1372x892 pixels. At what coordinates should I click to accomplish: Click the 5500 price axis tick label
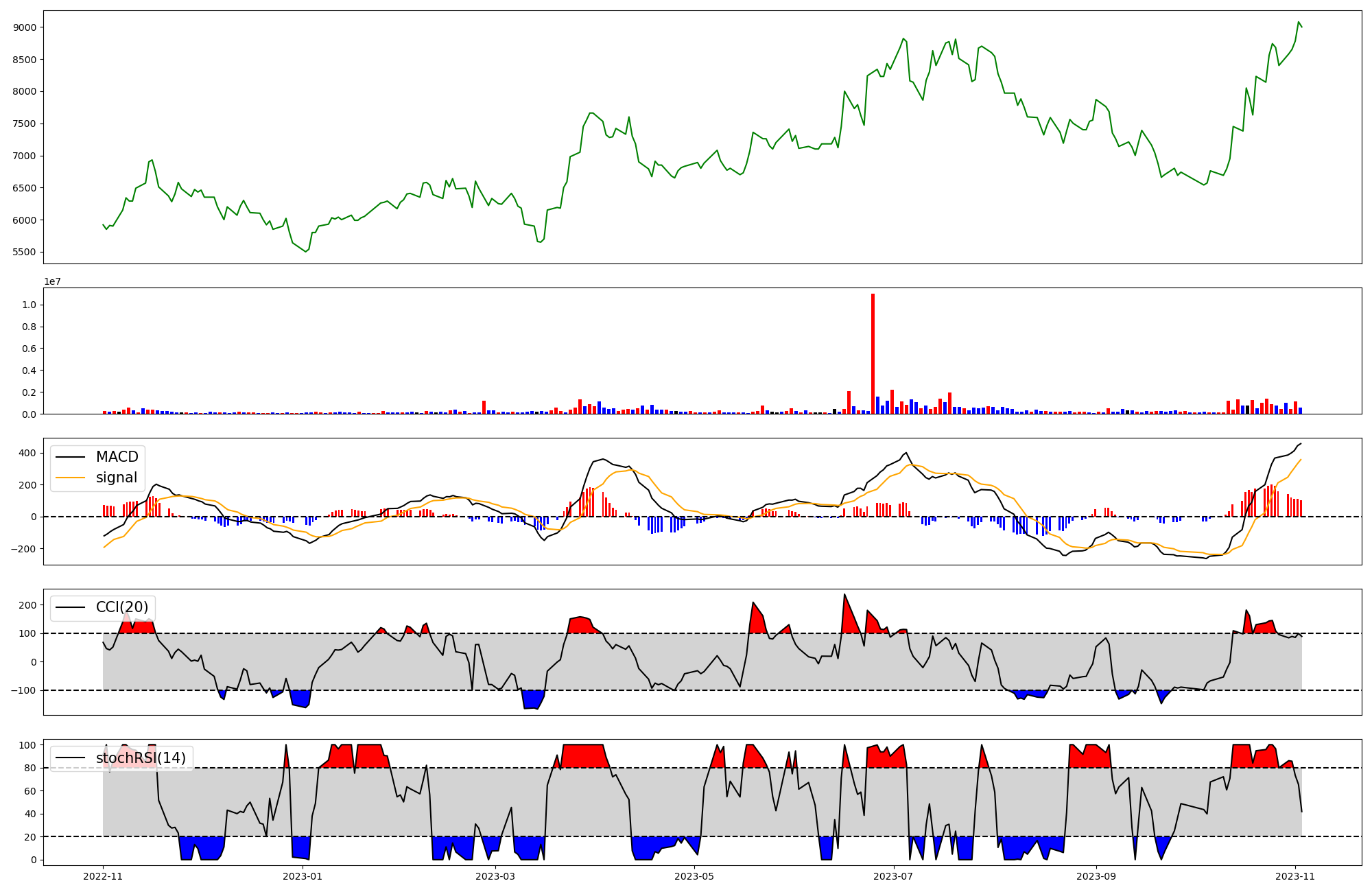[25, 252]
